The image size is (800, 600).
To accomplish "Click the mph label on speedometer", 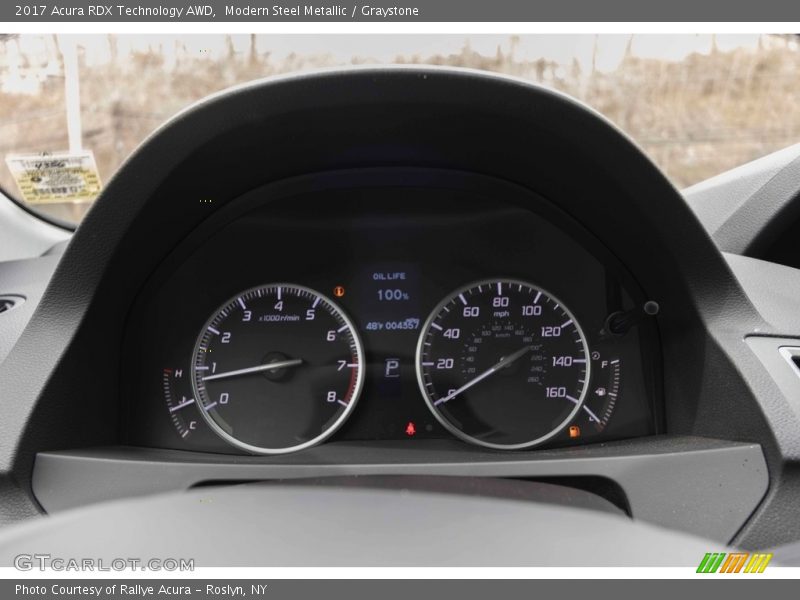I will [x=501, y=314].
